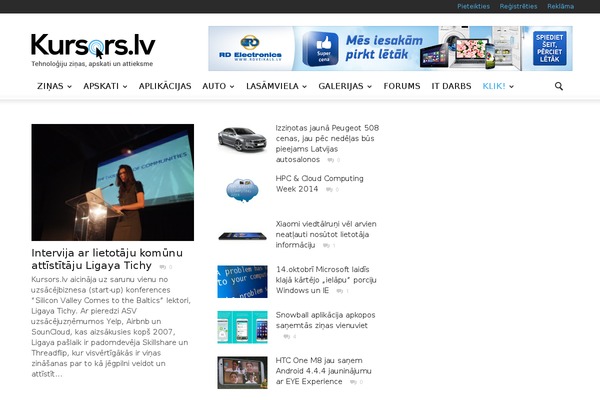Click comment icon under Snowball article
The width and height of the screenshot is (600, 400).
pyautogui.click(x=287, y=336)
